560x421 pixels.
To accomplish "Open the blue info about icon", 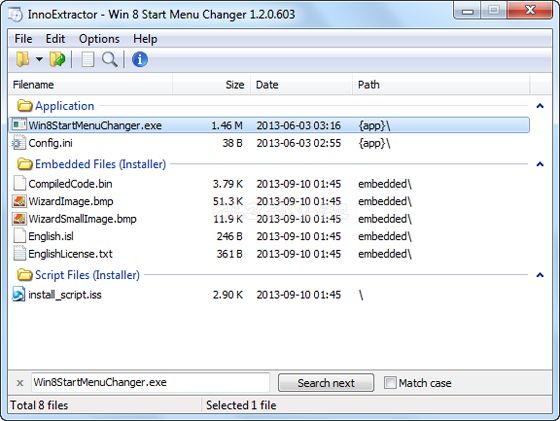I will (x=140, y=59).
